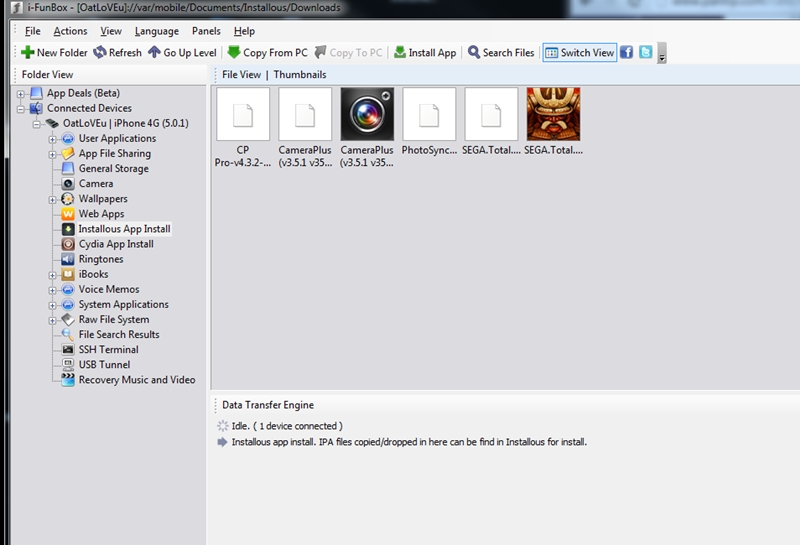Open the Help menu

[244, 31]
